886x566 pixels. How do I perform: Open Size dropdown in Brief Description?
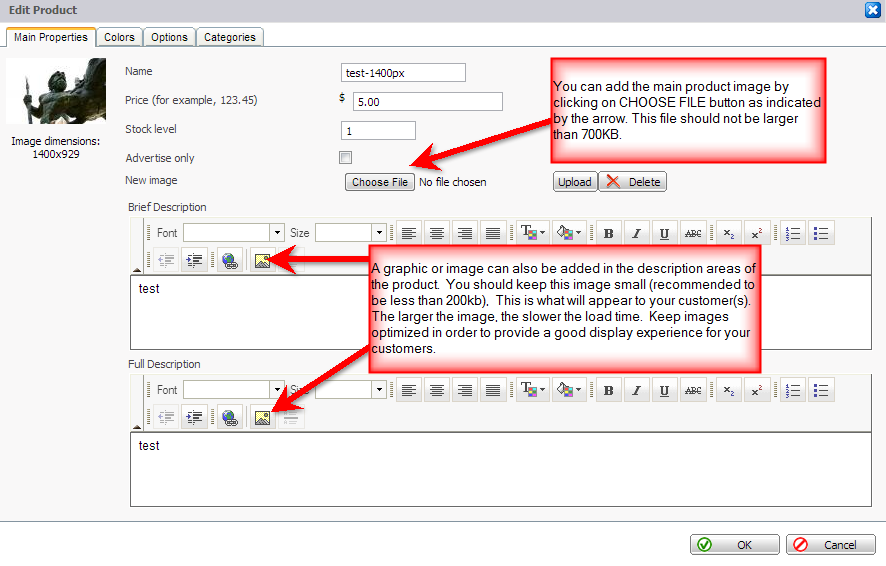(x=379, y=233)
